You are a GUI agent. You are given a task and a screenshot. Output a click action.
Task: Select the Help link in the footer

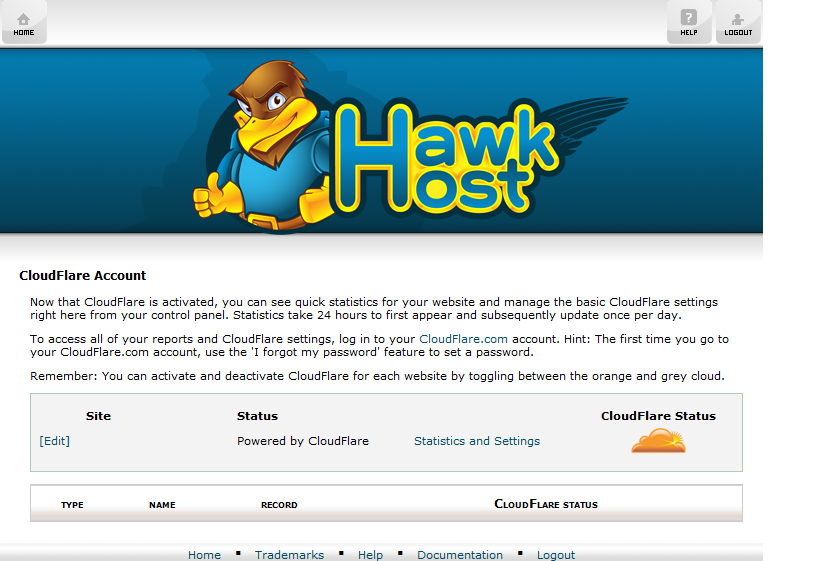370,555
